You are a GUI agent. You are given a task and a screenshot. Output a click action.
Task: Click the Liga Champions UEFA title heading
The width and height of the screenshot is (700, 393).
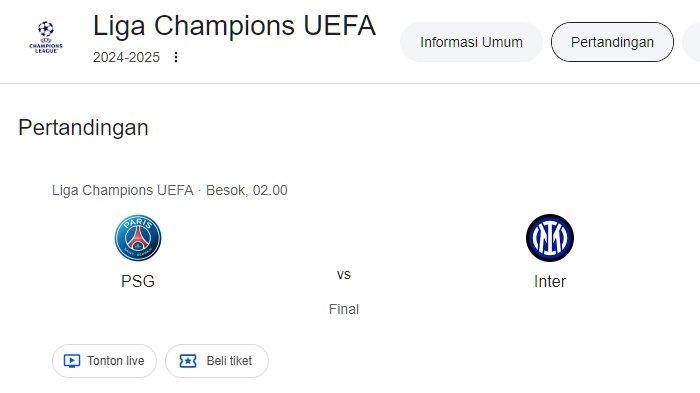[x=234, y=26]
